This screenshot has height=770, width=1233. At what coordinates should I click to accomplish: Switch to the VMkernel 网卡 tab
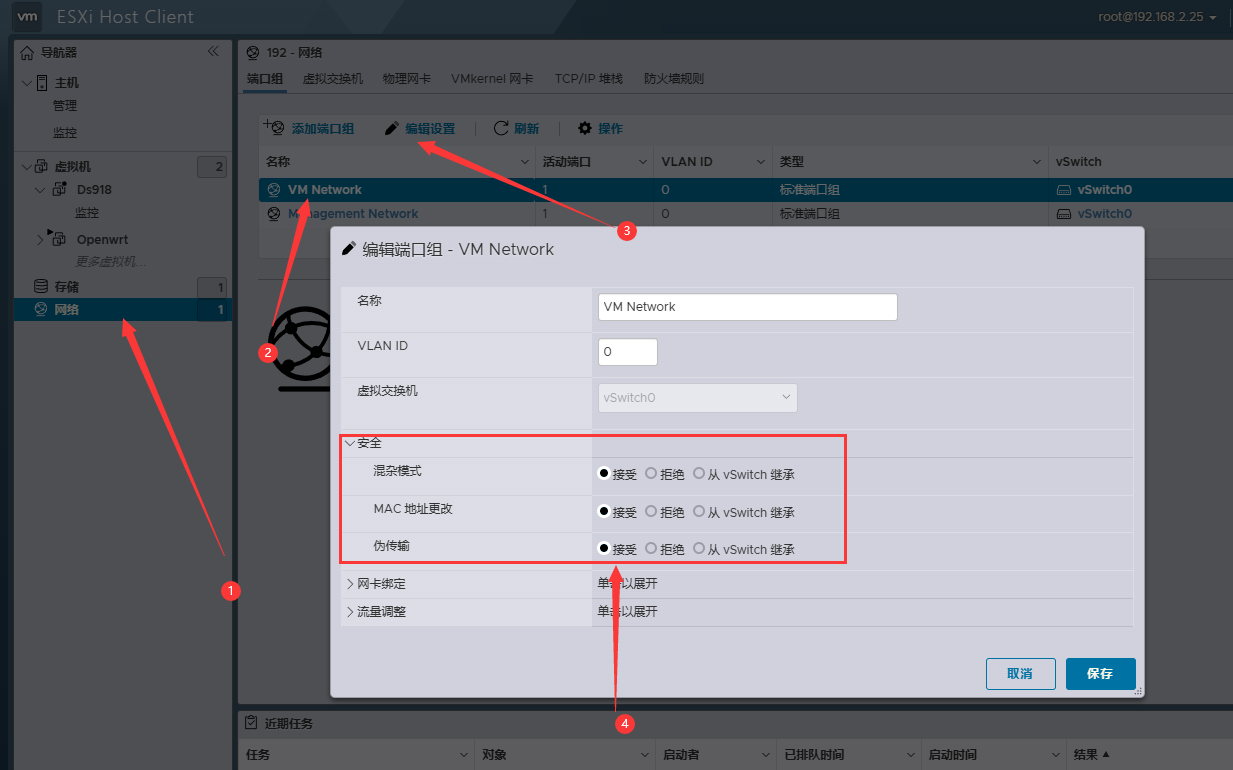(x=492, y=78)
